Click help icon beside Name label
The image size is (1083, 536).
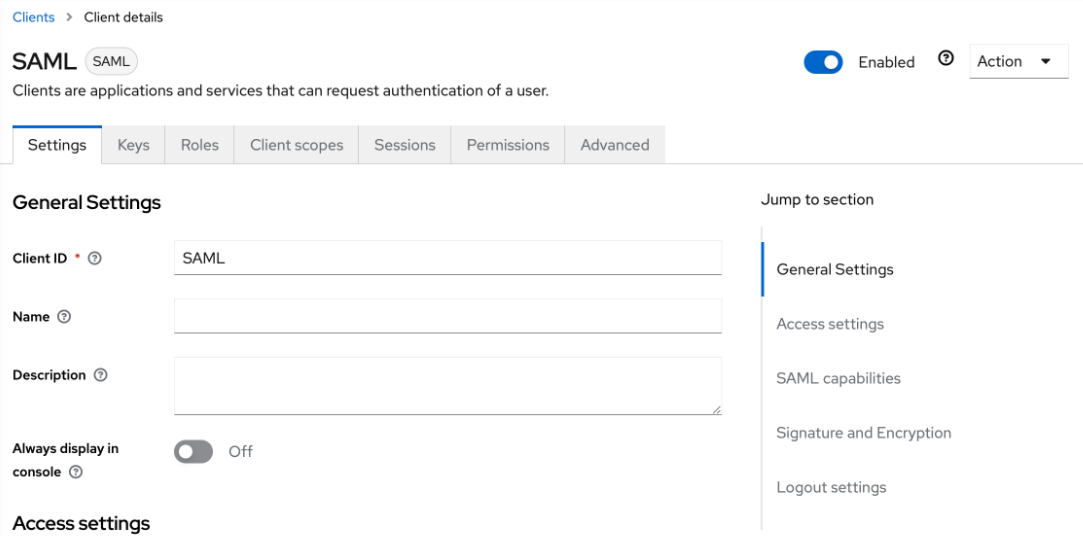click(64, 317)
